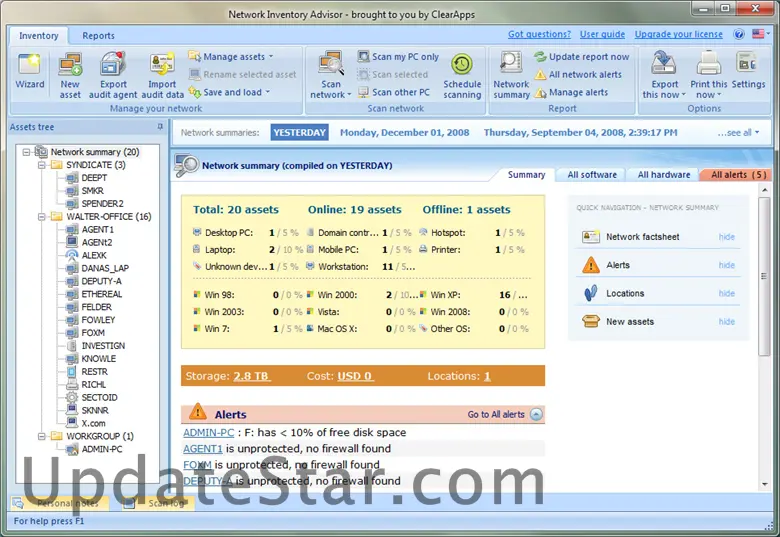Screen dimensions: 780x537
Task: Click the Locations count 1 link
Action: click(x=487, y=376)
